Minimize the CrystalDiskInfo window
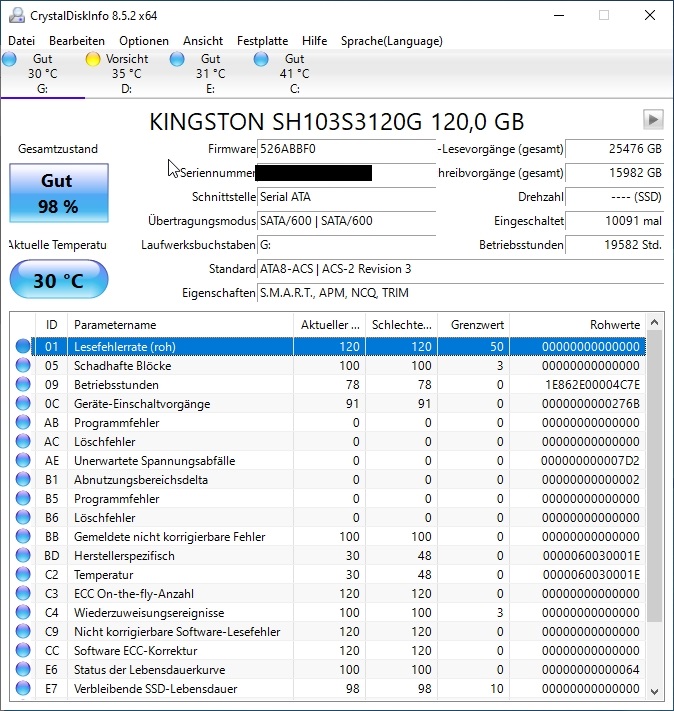 click(559, 15)
